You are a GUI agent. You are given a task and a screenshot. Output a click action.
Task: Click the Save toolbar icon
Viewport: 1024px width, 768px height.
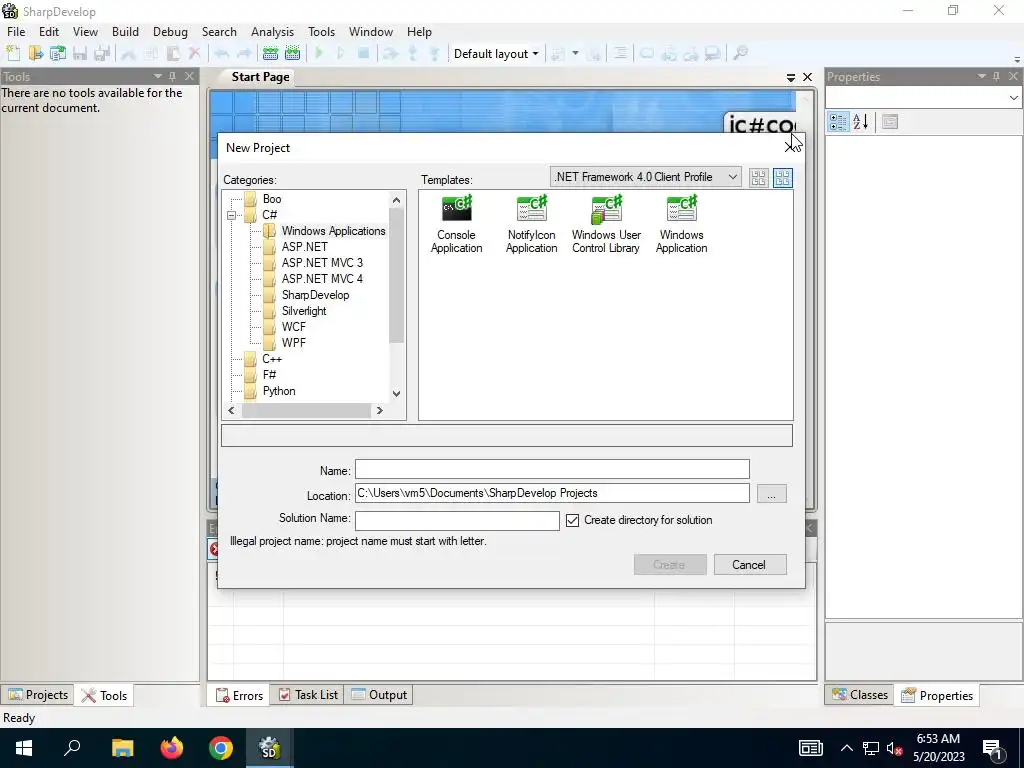80,54
